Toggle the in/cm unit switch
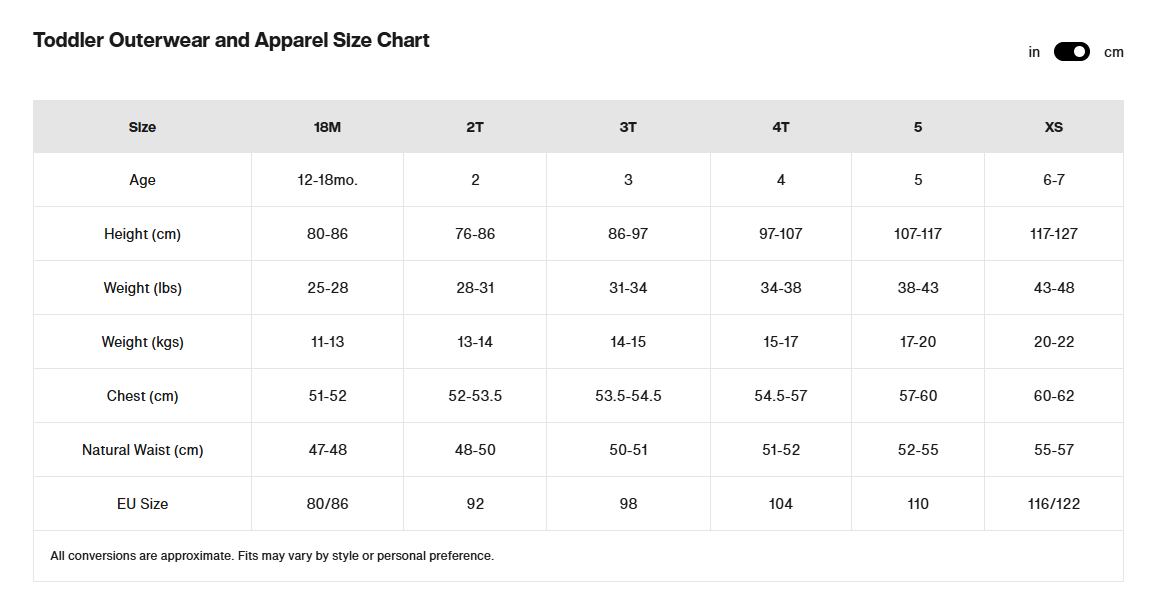 (x=1071, y=52)
